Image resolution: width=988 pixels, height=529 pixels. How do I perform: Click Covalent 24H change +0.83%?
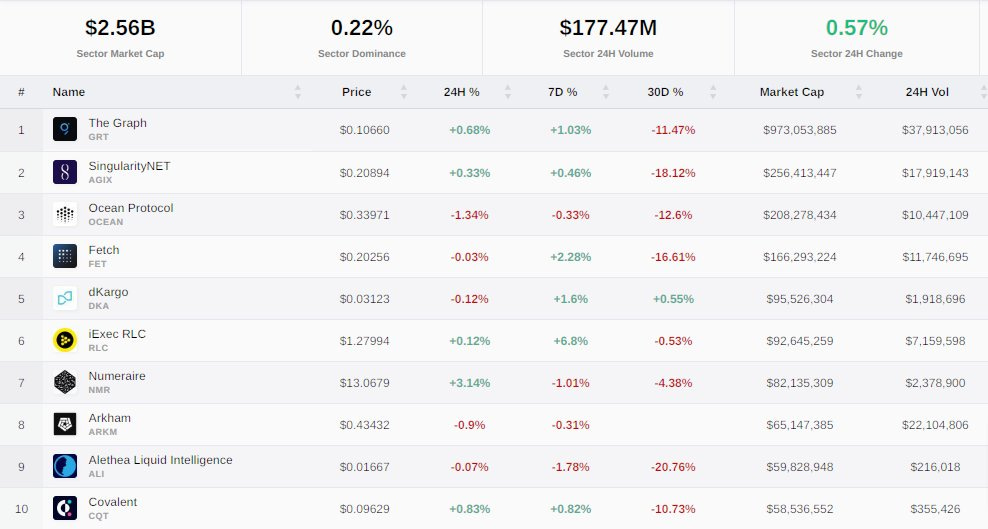pos(469,509)
